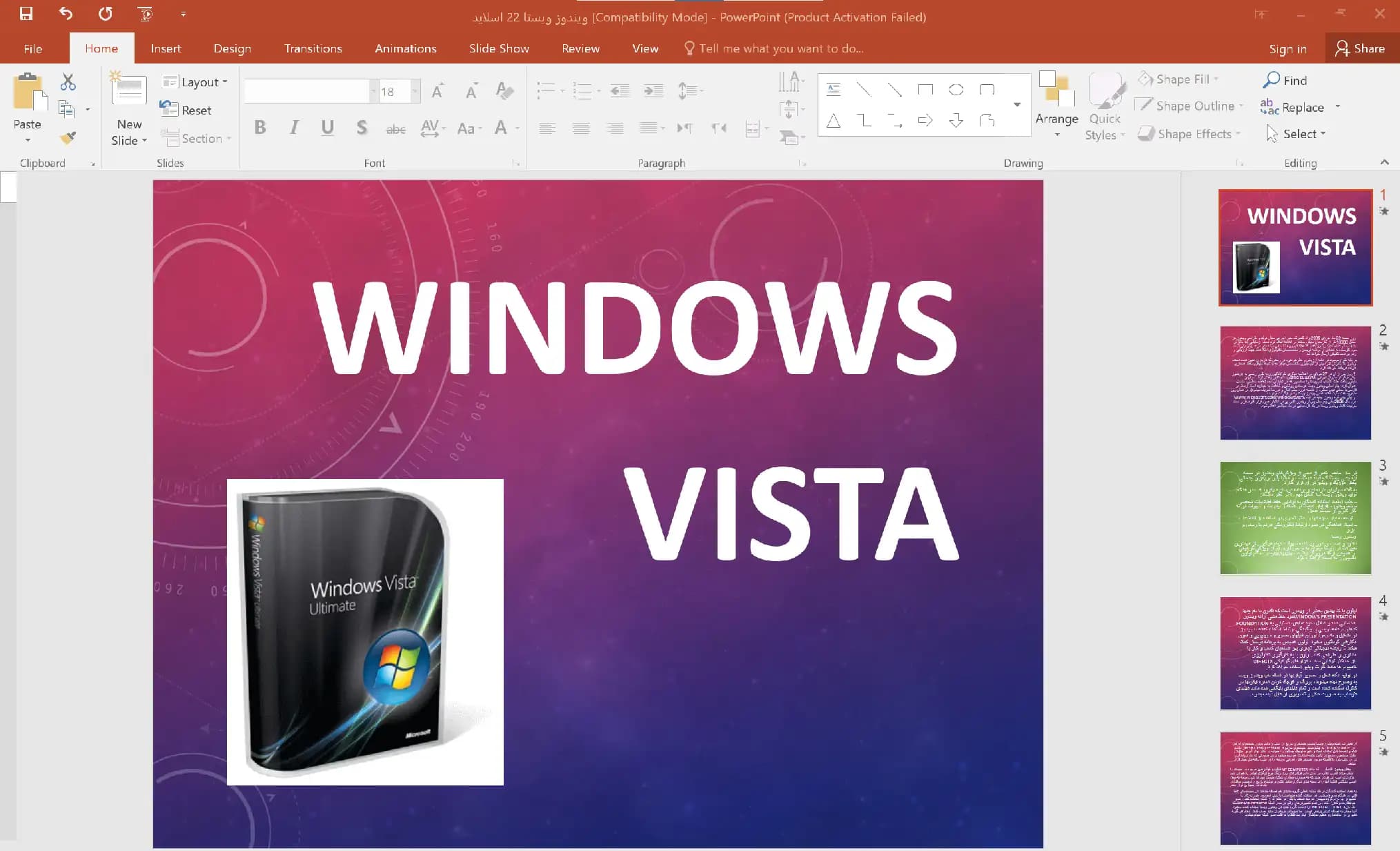1400x851 pixels.
Task: Select slide 3 green thumbnail
Action: (1295, 518)
